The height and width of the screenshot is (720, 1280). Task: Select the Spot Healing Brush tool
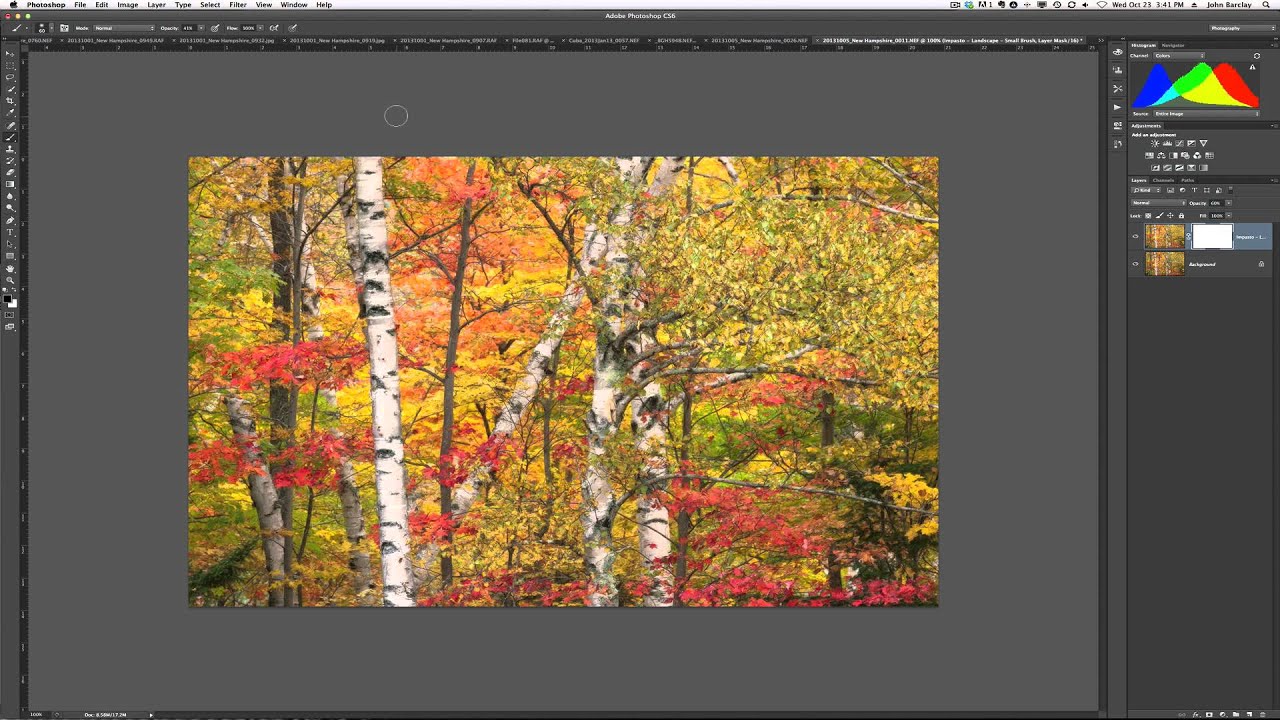pos(9,126)
